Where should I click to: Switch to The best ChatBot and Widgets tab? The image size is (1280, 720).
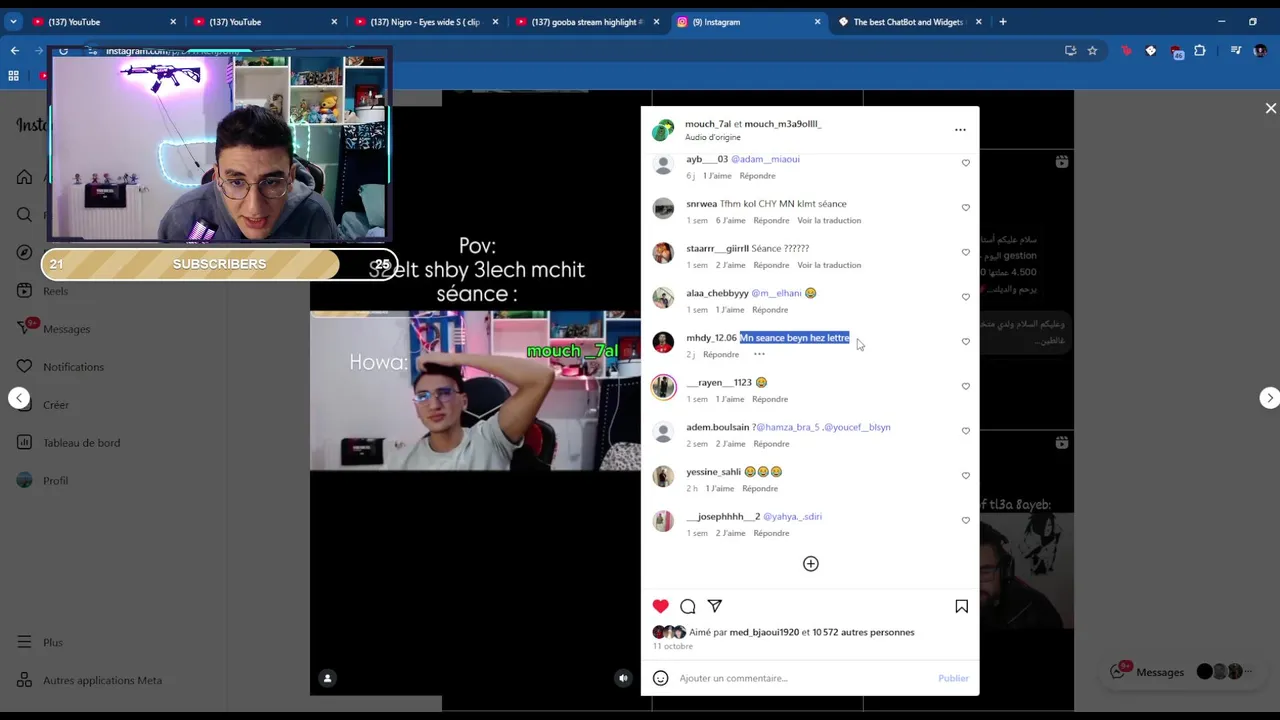tap(909, 21)
